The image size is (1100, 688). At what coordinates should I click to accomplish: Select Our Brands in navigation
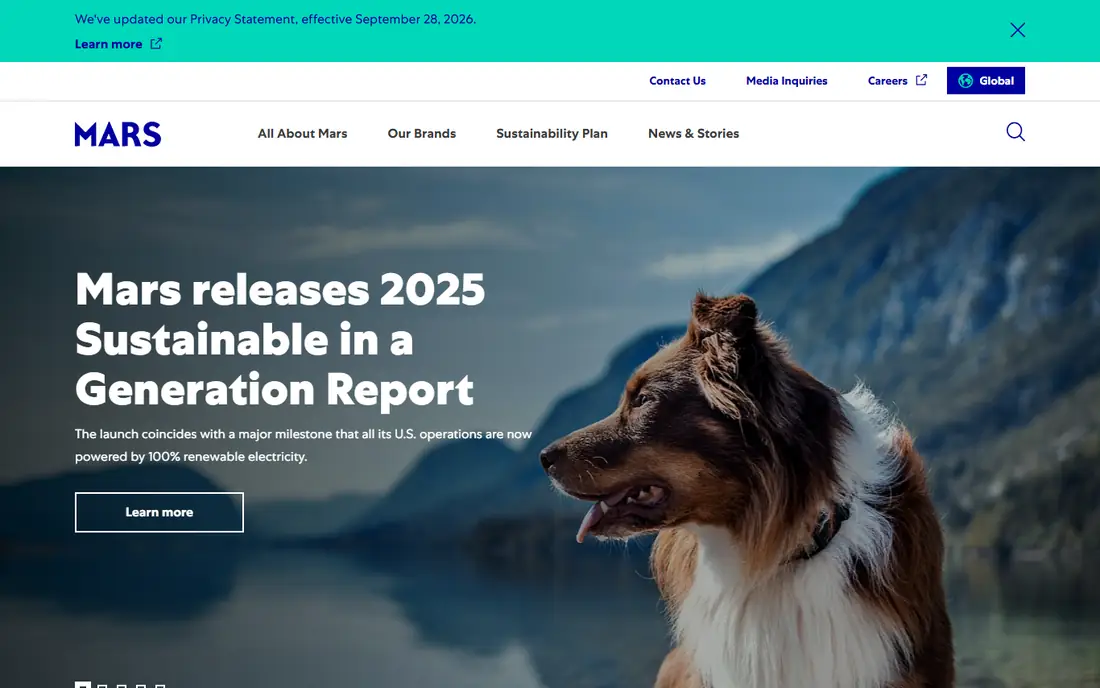(x=422, y=133)
